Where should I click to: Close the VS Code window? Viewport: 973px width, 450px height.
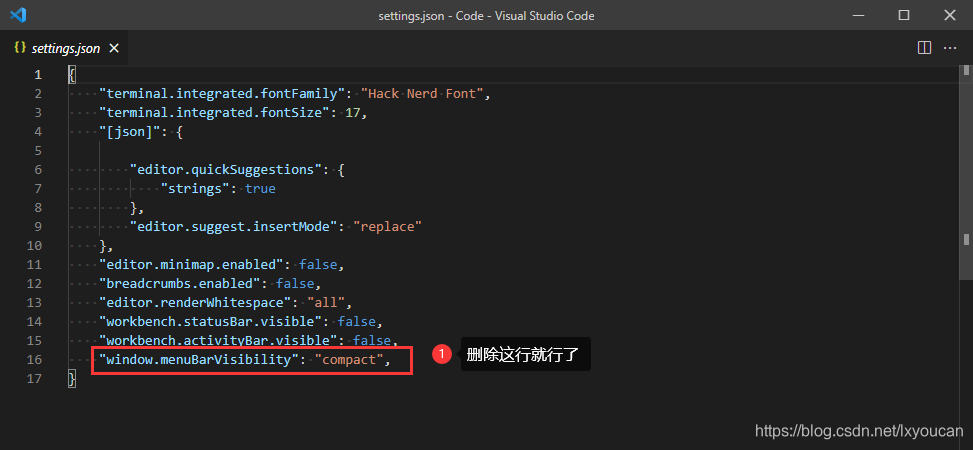(x=949, y=15)
